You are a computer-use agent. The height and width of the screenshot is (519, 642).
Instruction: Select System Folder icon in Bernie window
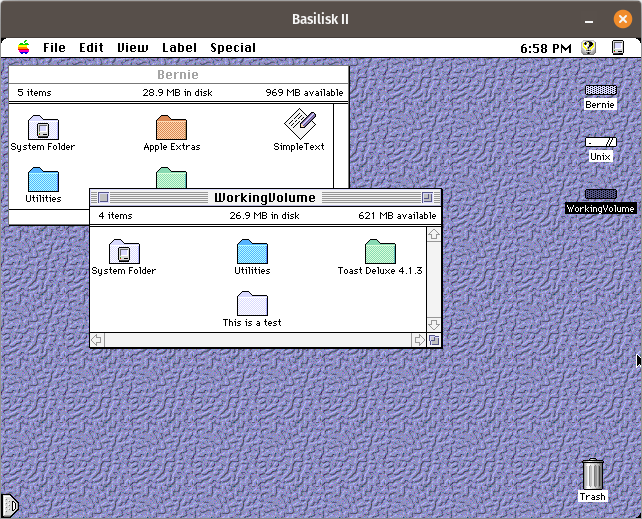(x=43, y=128)
